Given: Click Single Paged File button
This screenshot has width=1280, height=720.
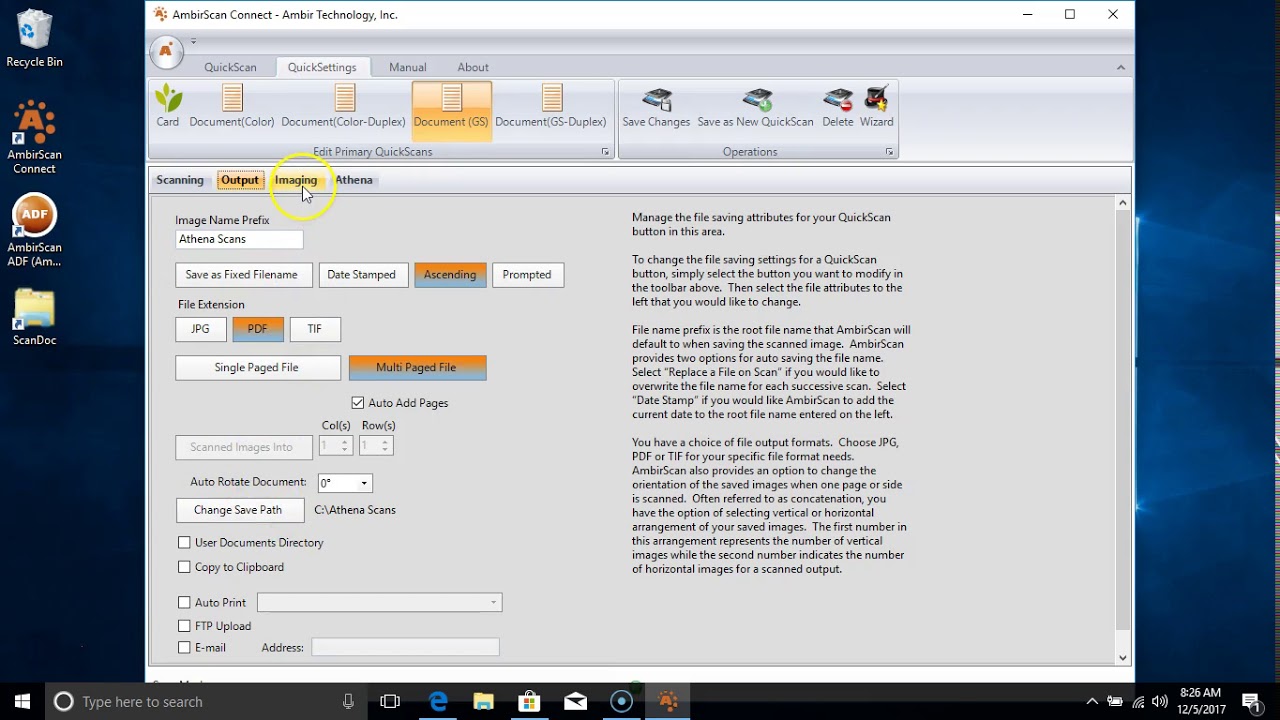Looking at the screenshot, I should [x=257, y=367].
